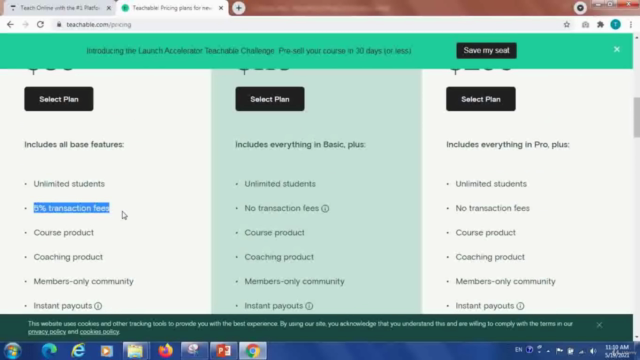Screen dimensions: 640x360
Task: Click the camera icon in the address bar
Action: click(x=585, y=24)
